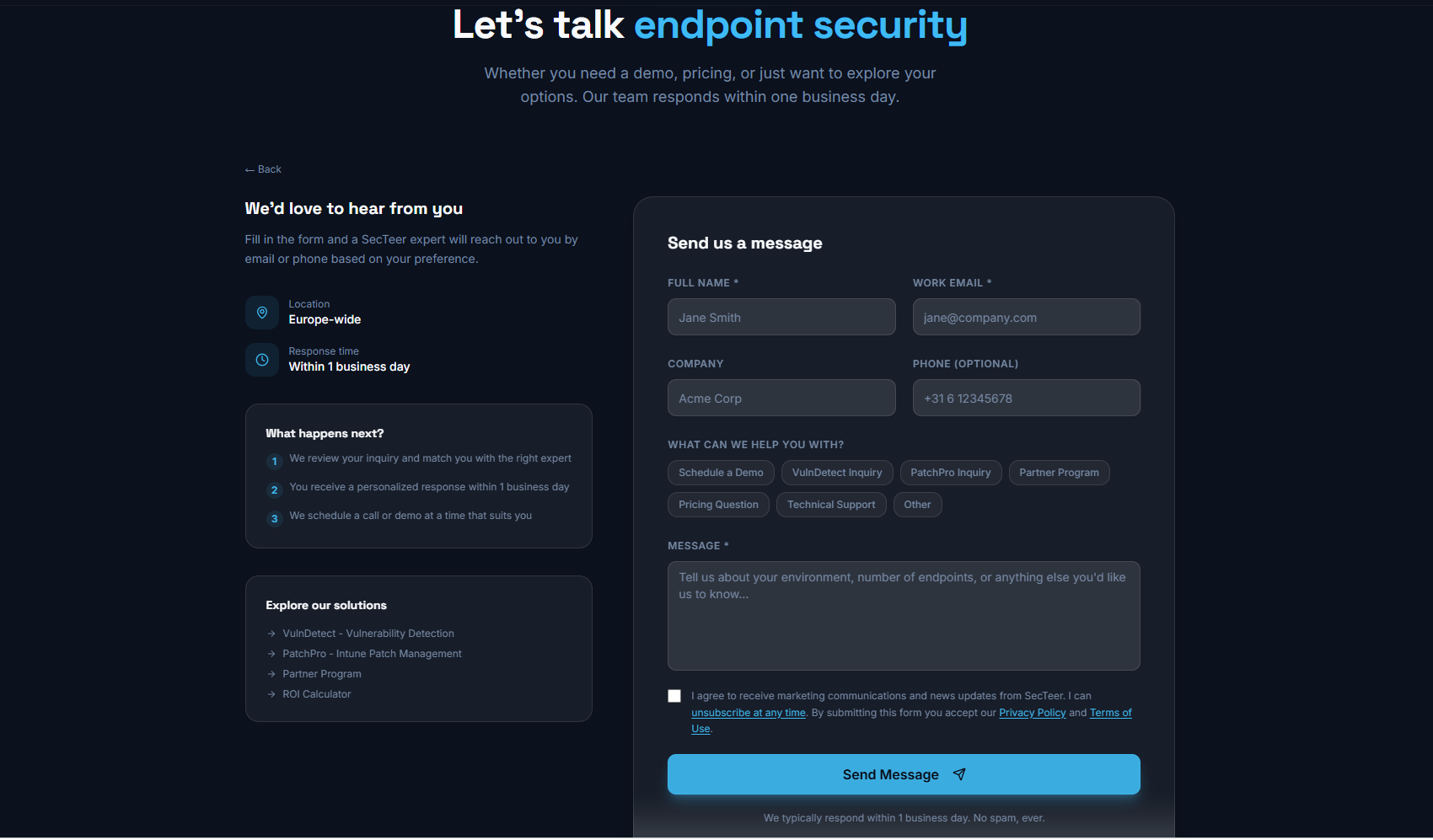
Task: Click the arrow beside ROI Calculator
Action: pos(271,694)
